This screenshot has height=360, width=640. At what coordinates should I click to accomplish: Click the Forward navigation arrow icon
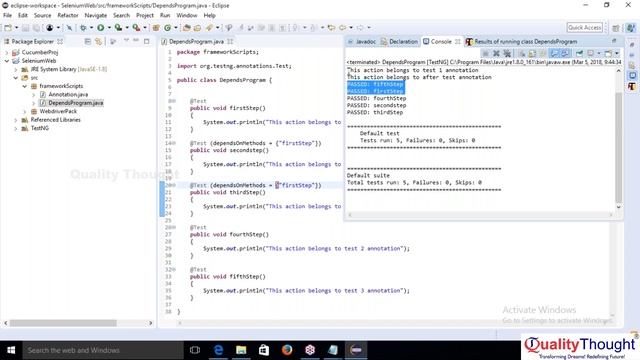pos(360,28)
